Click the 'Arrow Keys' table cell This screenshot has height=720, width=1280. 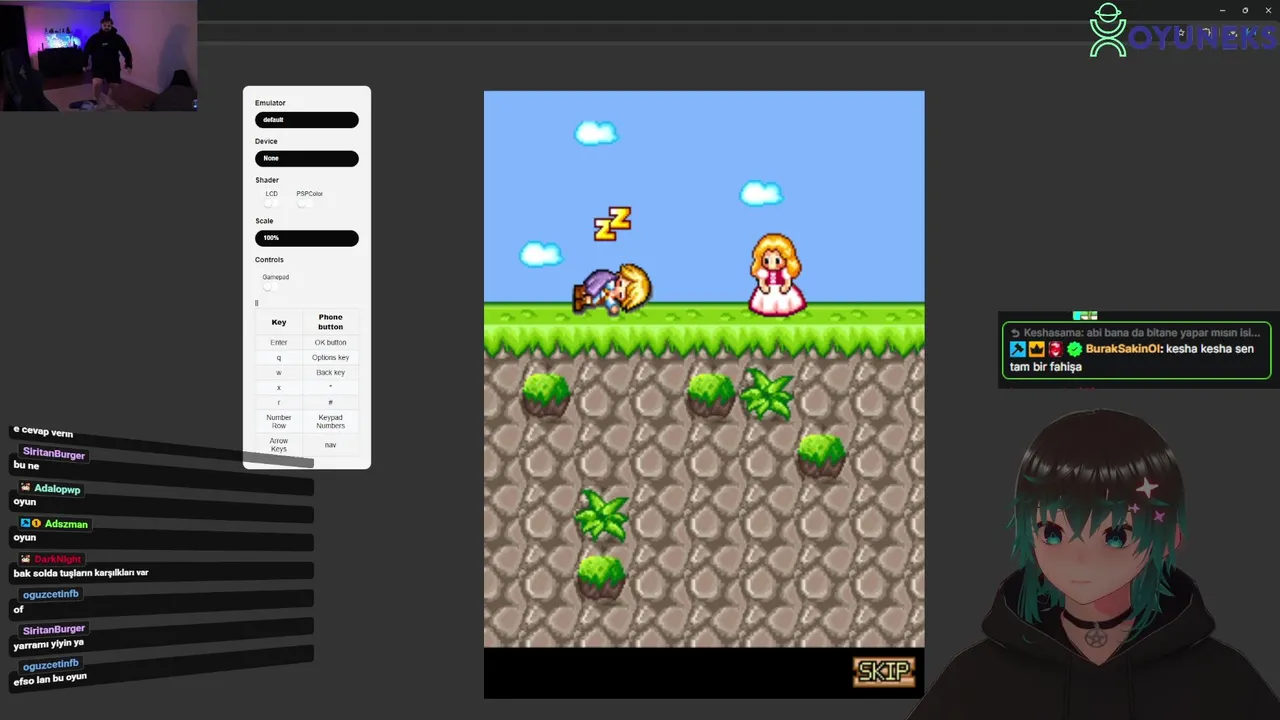pyautogui.click(x=279, y=445)
